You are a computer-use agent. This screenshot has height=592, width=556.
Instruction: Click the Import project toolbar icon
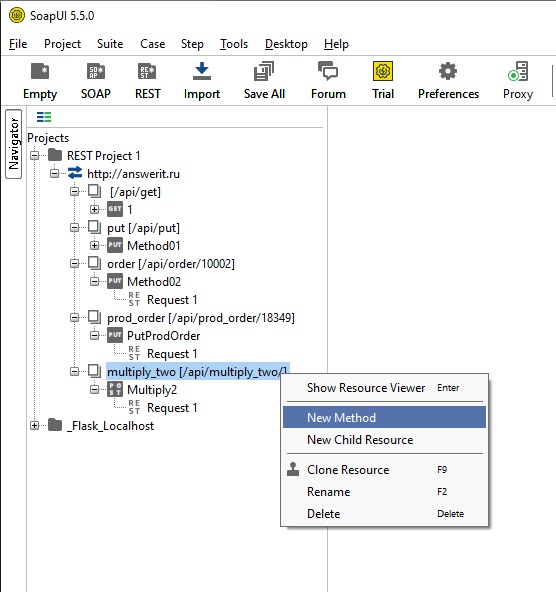tap(202, 71)
